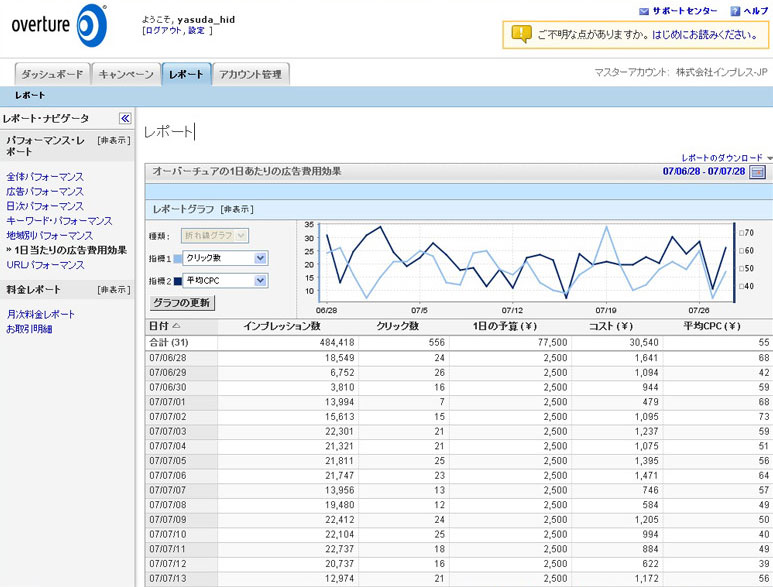Open the 指標1 クリック数 dropdown
Screen dimensions: 773x587
tap(260, 258)
